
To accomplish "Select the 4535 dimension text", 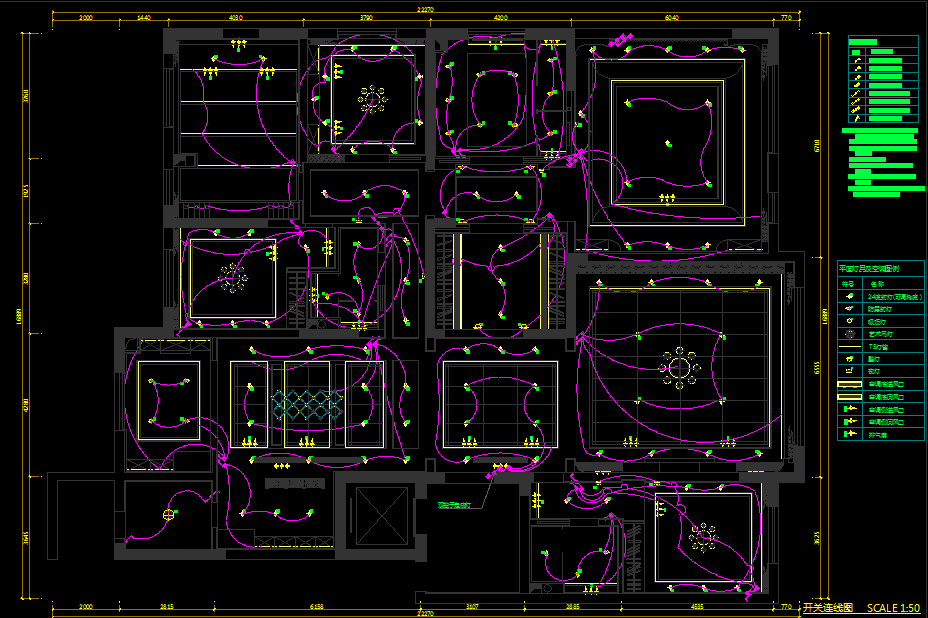I will [697, 606].
